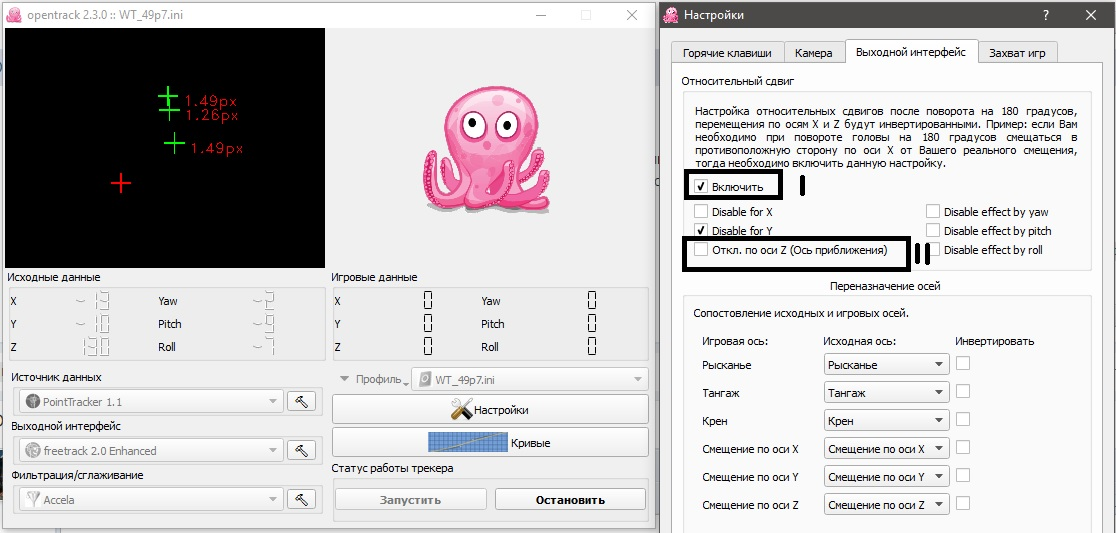The image size is (1116, 533).
Task: Click the raw Yaw value display
Action: click(x=263, y=301)
